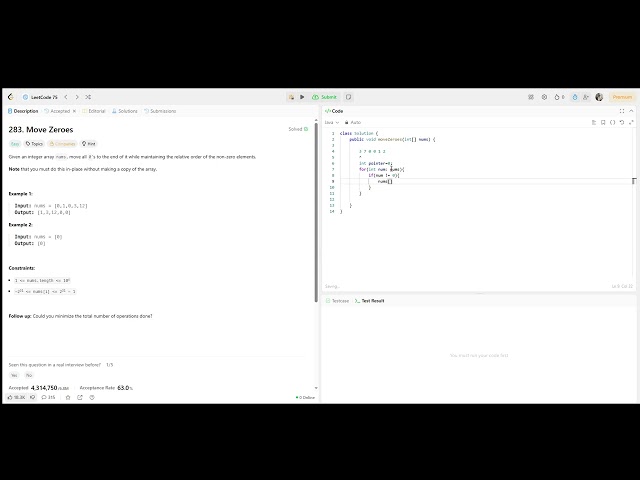This screenshot has width=640, height=480.
Task: Click the description scroll down arrow
Action: pos(316,388)
